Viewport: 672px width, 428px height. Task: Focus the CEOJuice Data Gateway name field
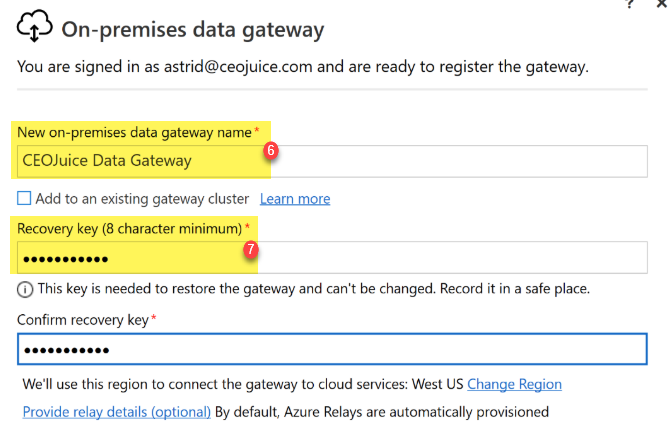332,162
